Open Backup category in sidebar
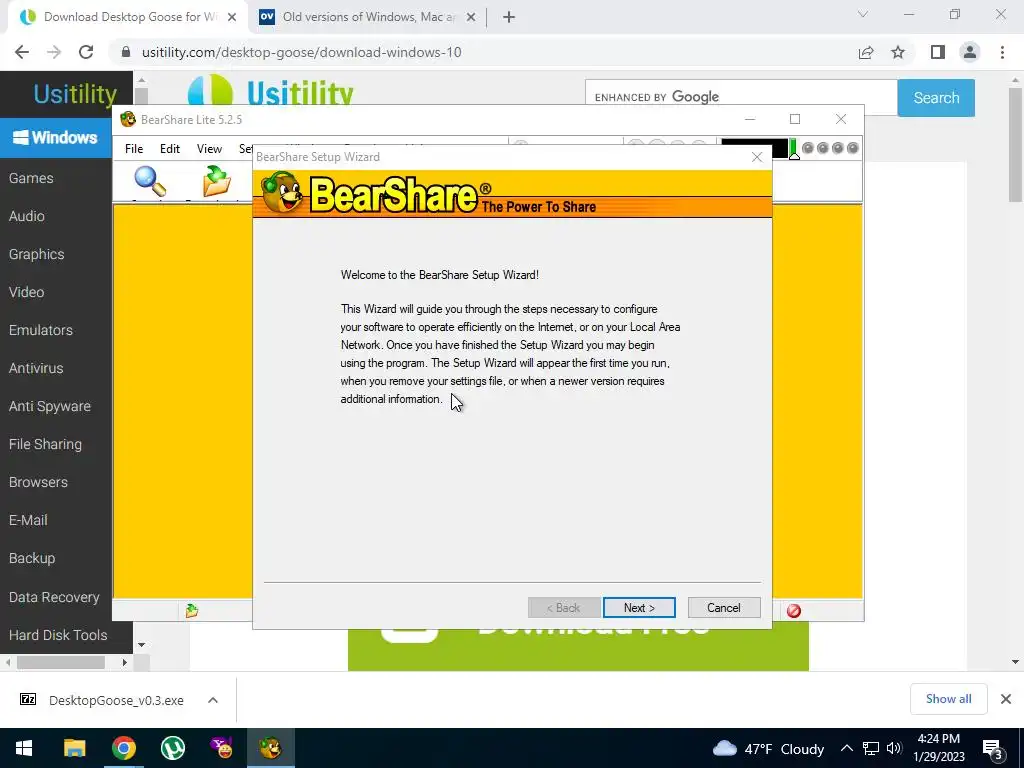The image size is (1024, 768). pos(31,558)
